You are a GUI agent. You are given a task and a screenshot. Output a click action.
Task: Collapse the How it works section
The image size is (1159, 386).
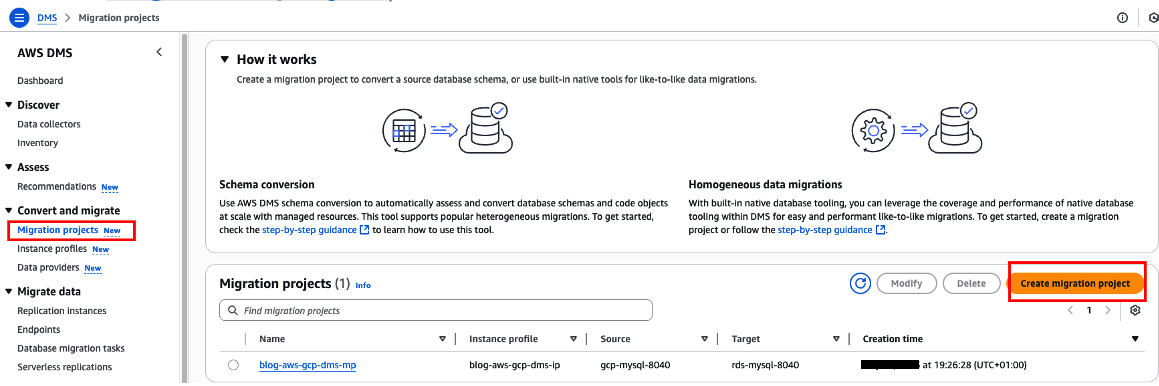click(224, 59)
